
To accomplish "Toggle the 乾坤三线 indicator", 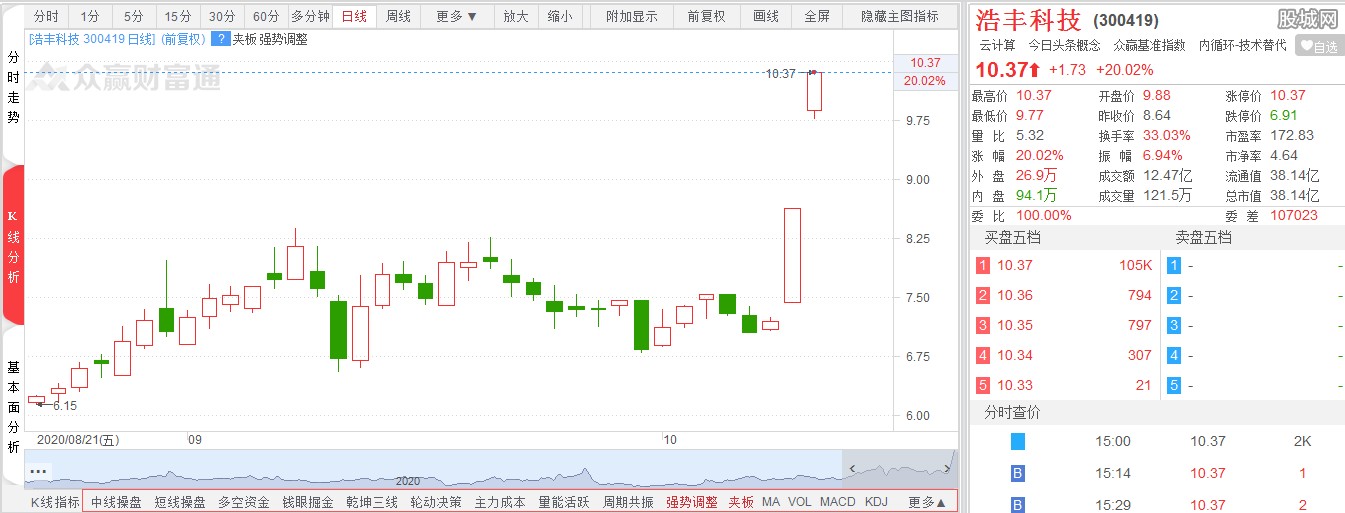I will (x=372, y=502).
